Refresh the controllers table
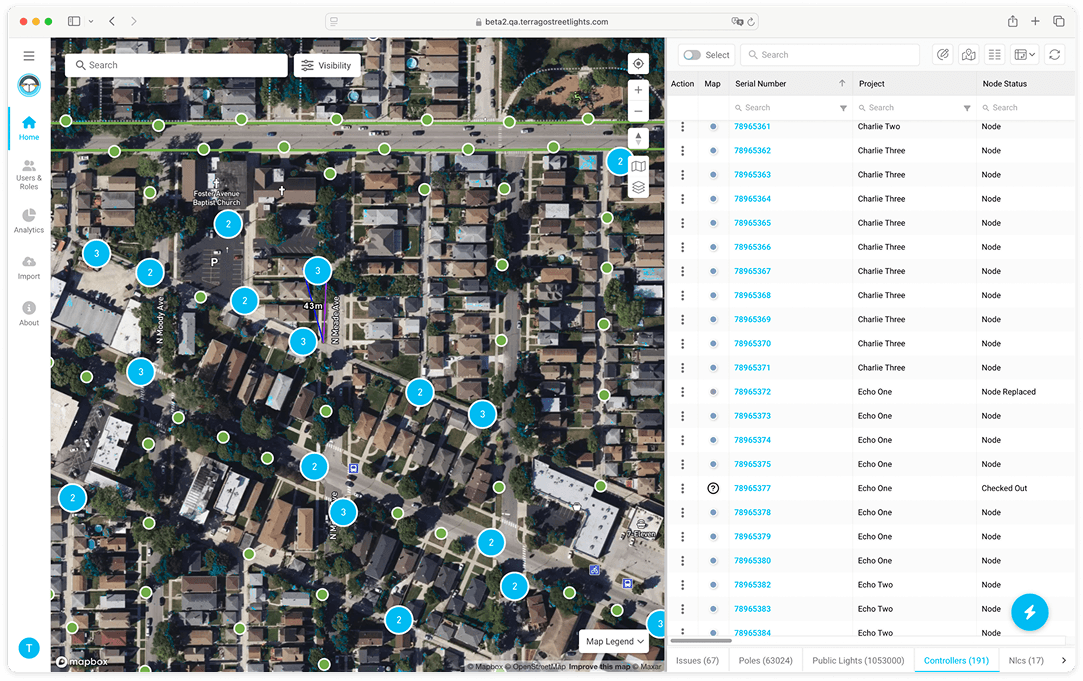Viewport: 1083px width, 681px height. point(1054,55)
